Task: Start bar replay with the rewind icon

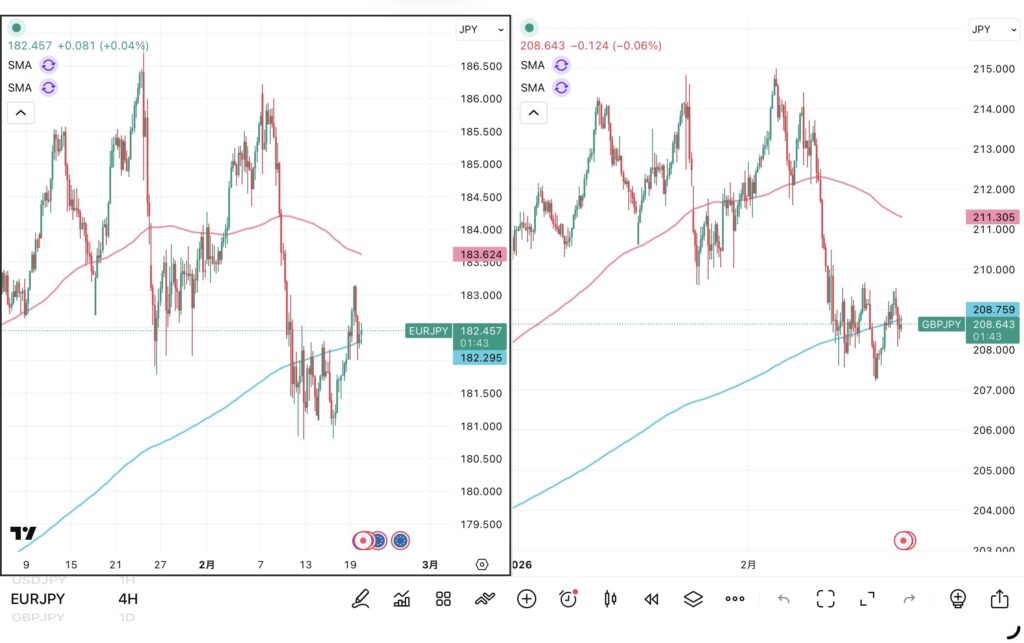Action: (652, 599)
